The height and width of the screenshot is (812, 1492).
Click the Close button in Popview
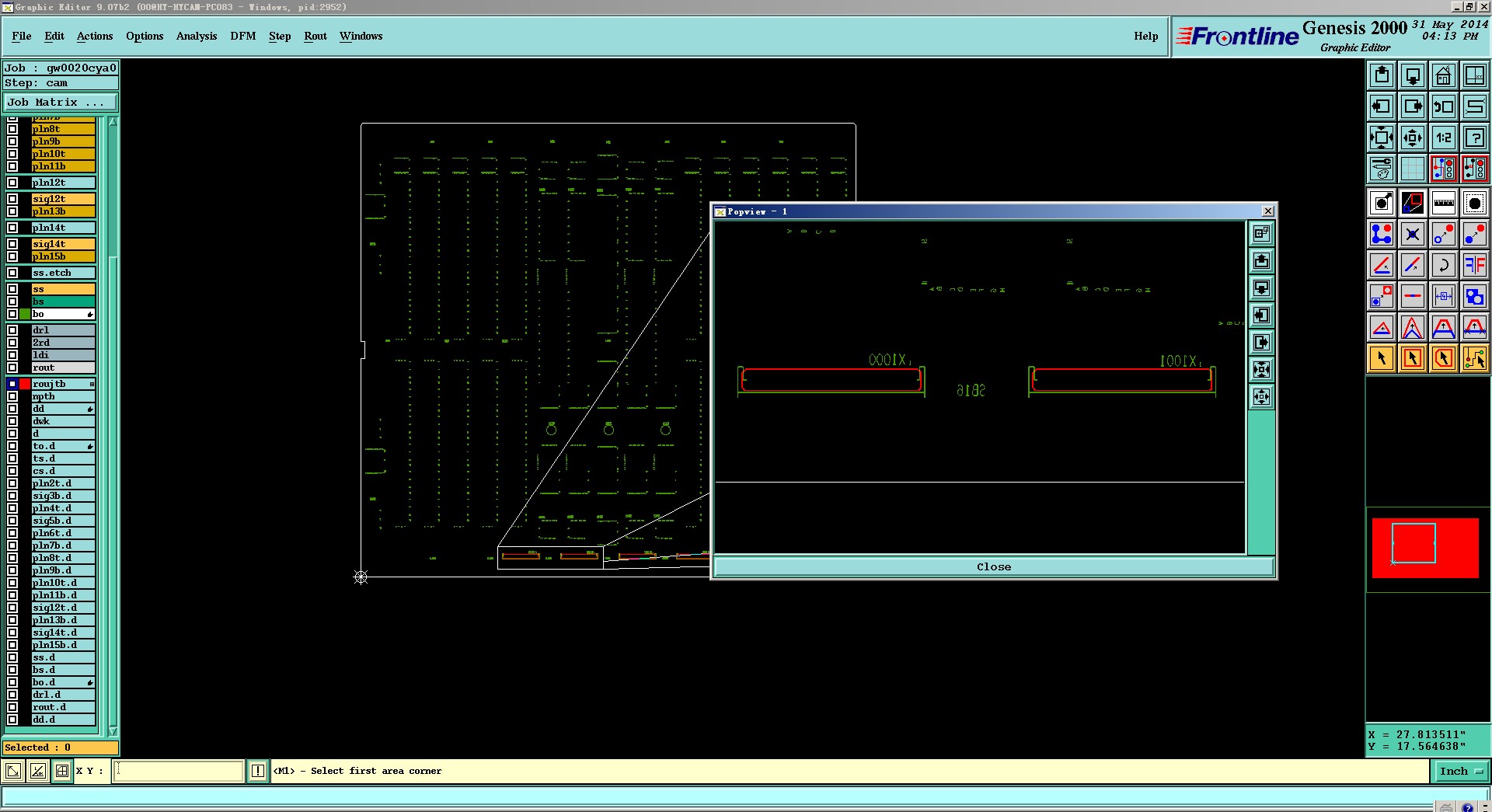pyautogui.click(x=994, y=566)
